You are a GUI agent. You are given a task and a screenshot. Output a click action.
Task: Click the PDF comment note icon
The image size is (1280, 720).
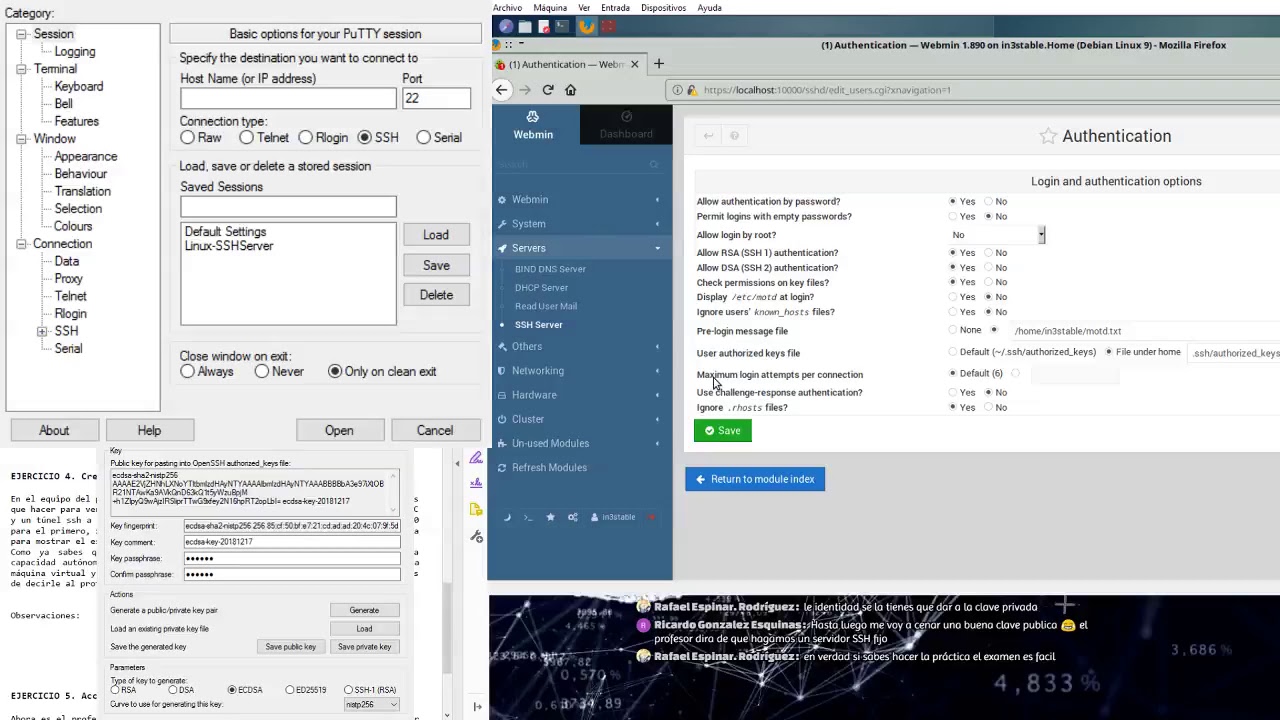click(x=476, y=510)
